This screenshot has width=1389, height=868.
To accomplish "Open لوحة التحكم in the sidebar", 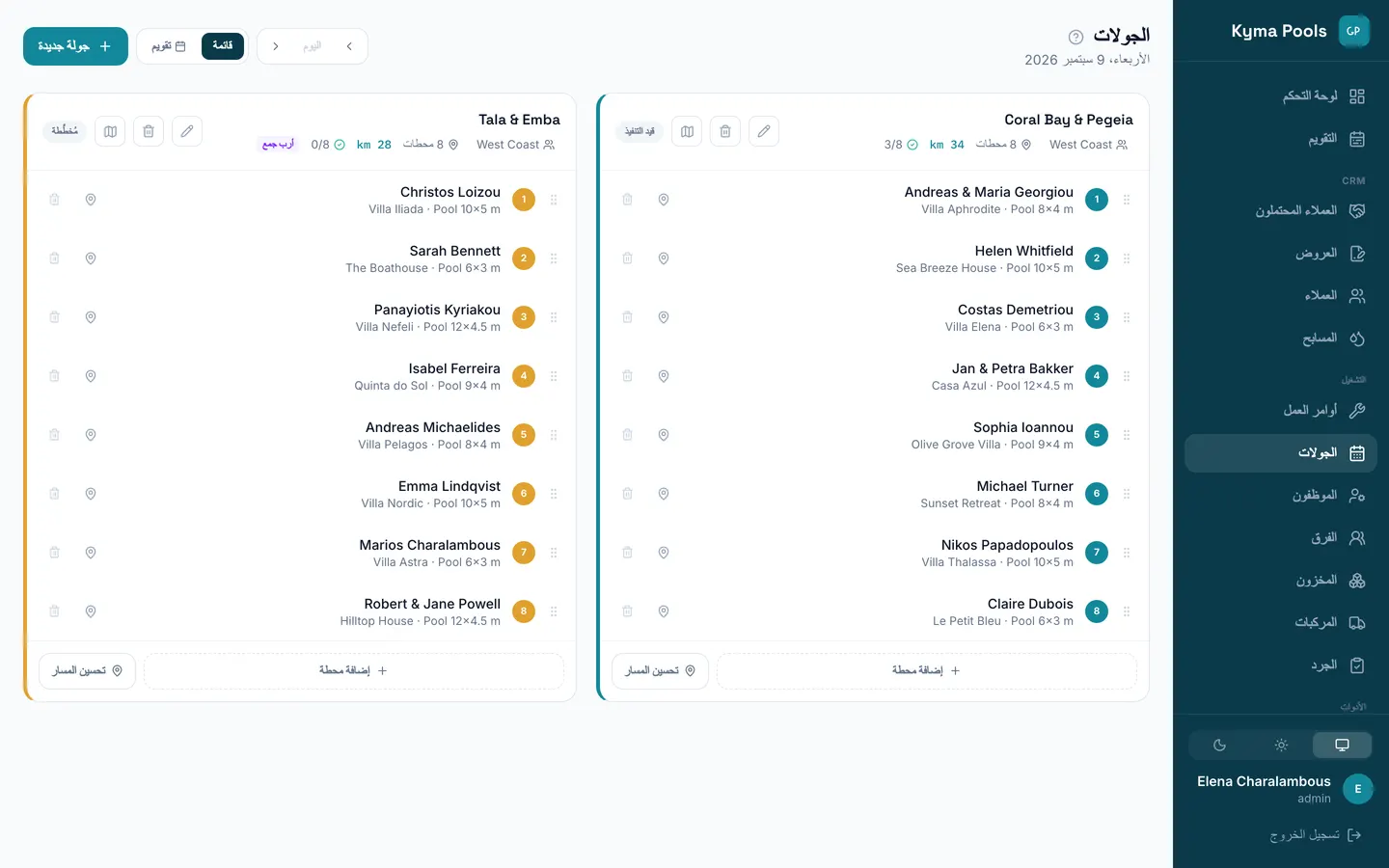I will click(1281, 96).
